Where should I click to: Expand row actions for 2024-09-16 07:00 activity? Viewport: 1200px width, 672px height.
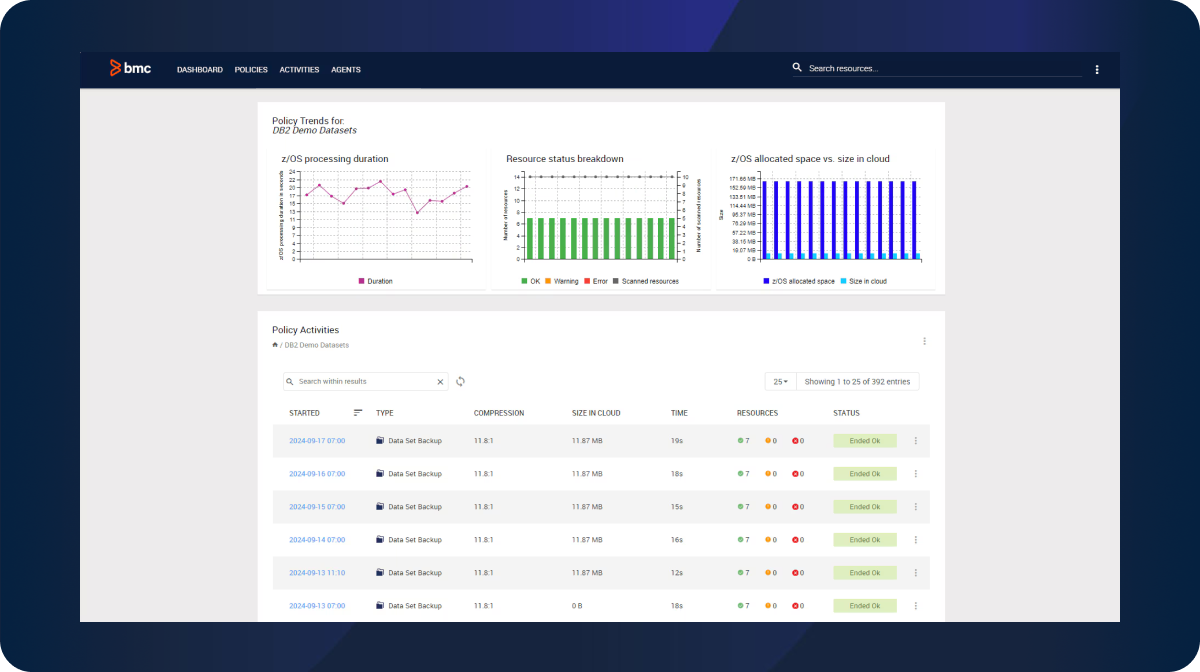coord(915,474)
